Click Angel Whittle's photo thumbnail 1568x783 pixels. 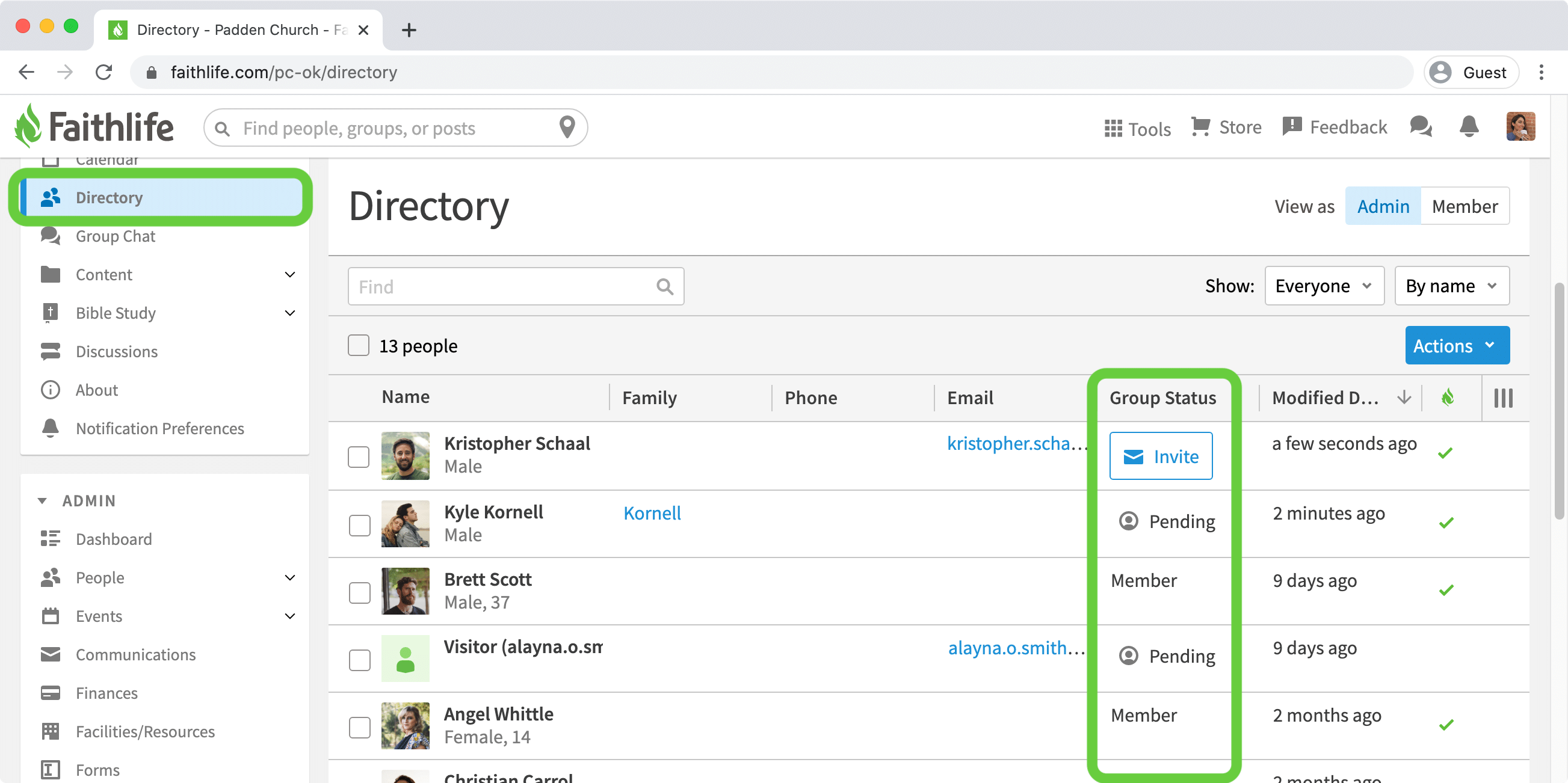coord(406,726)
